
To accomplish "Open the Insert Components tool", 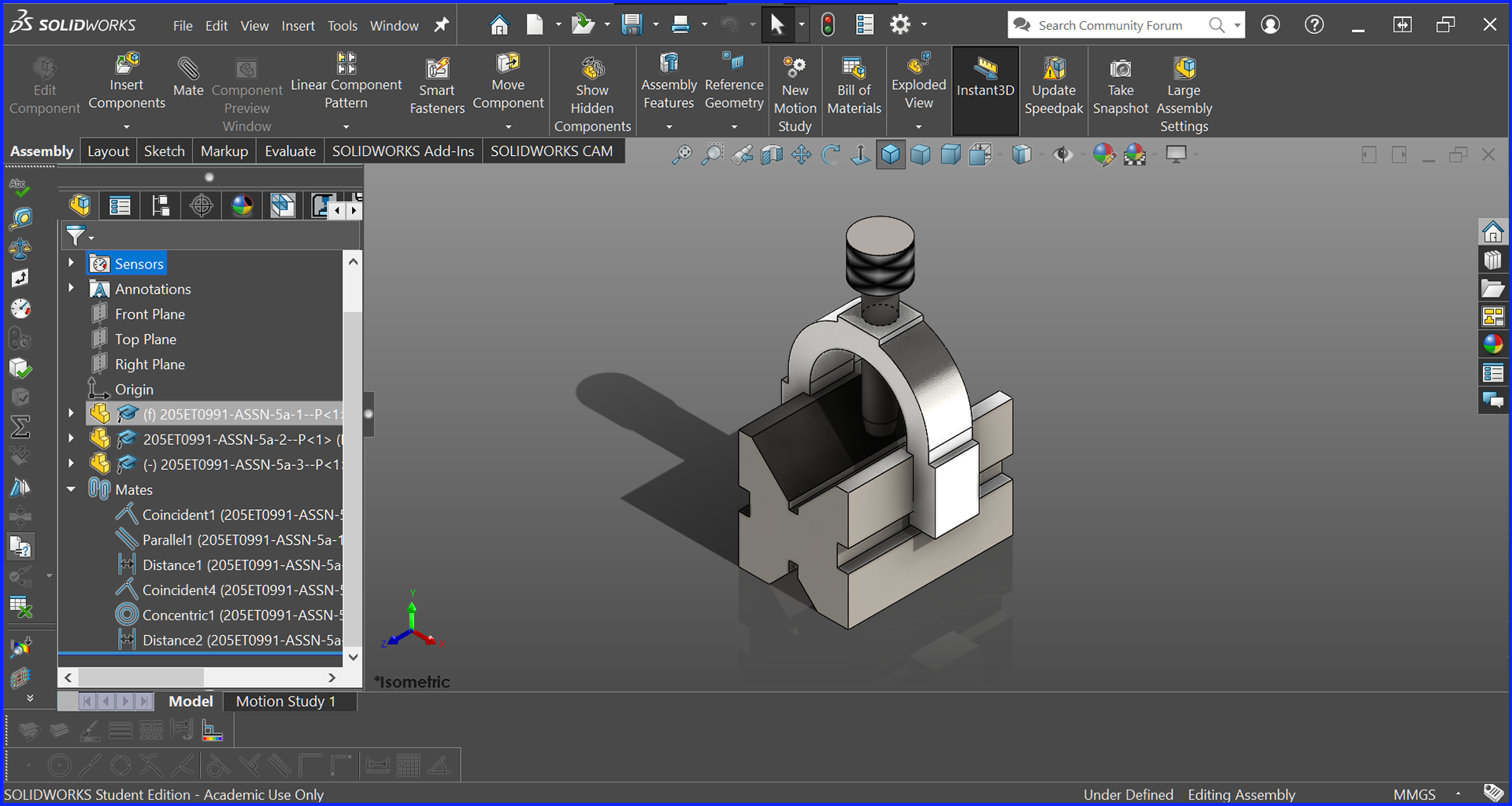I will [x=126, y=82].
